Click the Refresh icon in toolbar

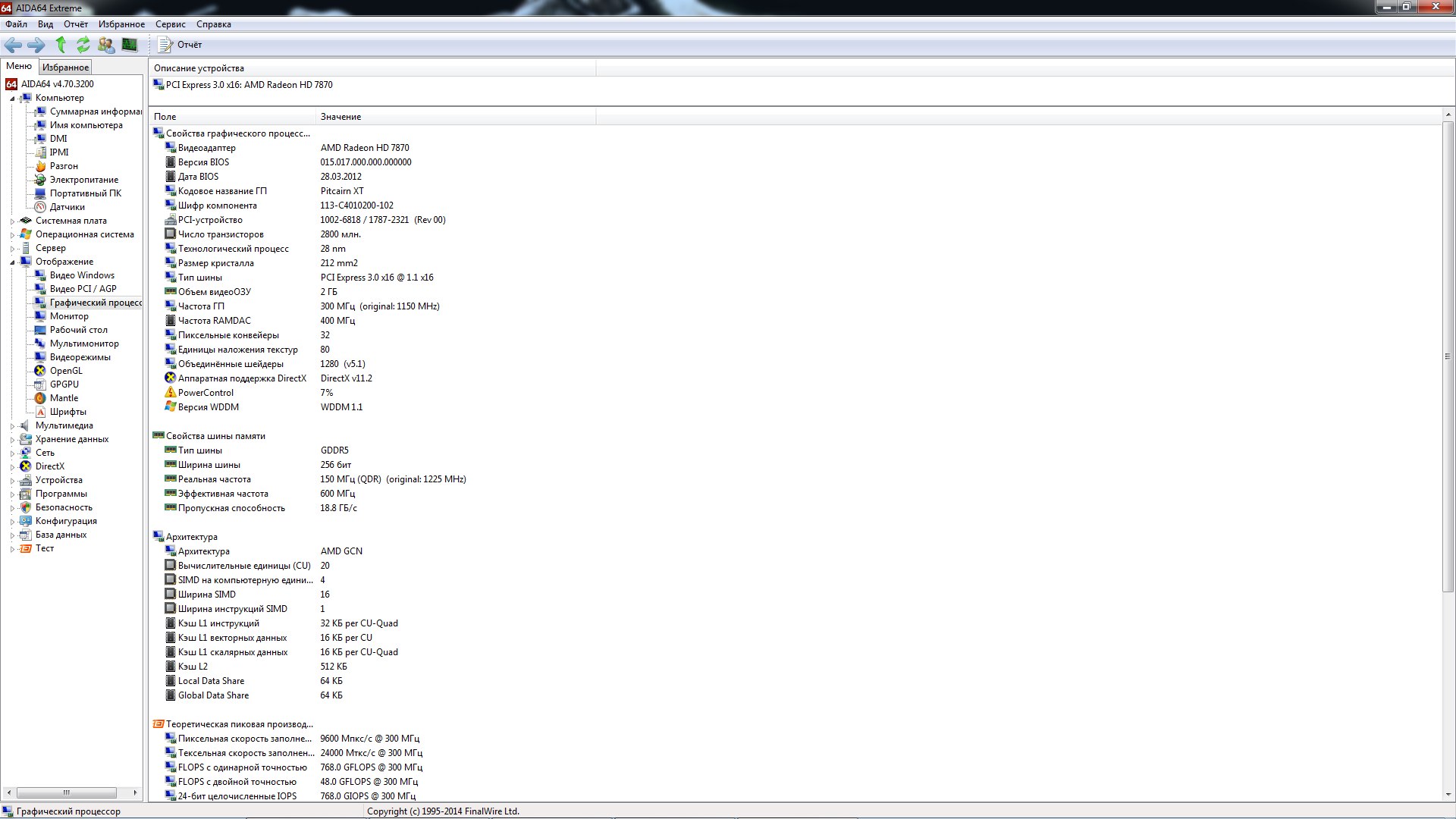(x=83, y=45)
